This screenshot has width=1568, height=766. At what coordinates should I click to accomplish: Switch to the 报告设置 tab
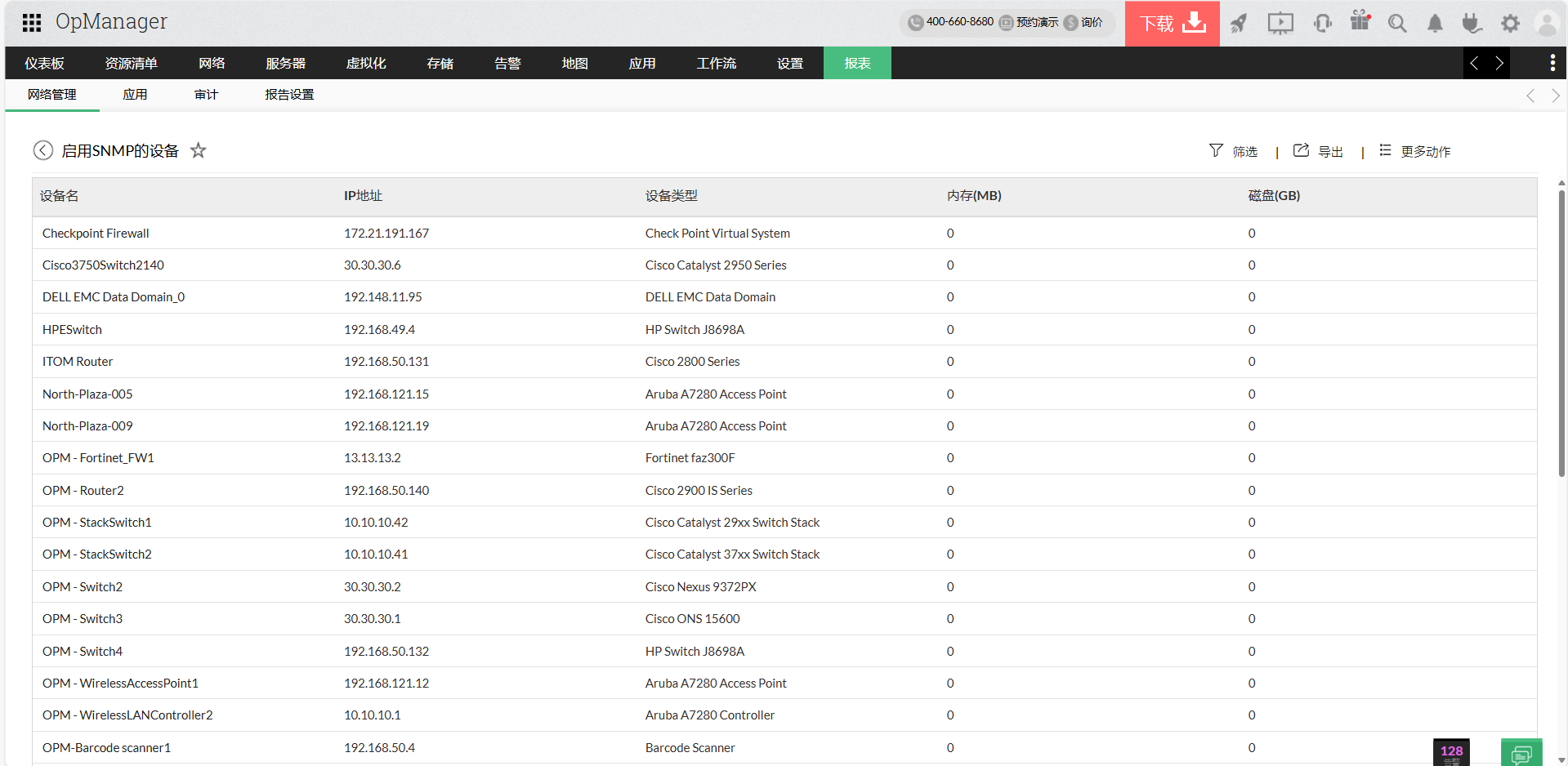[x=289, y=95]
